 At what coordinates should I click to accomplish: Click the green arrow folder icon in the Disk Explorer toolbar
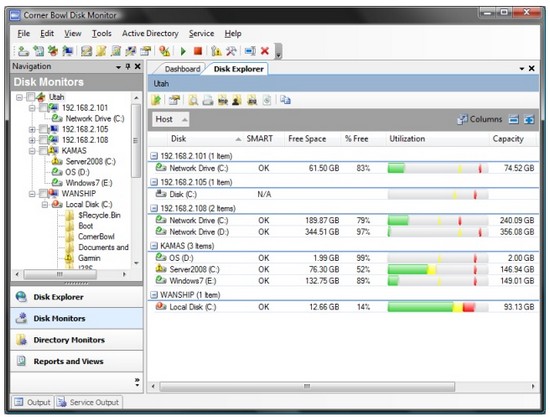point(156,100)
